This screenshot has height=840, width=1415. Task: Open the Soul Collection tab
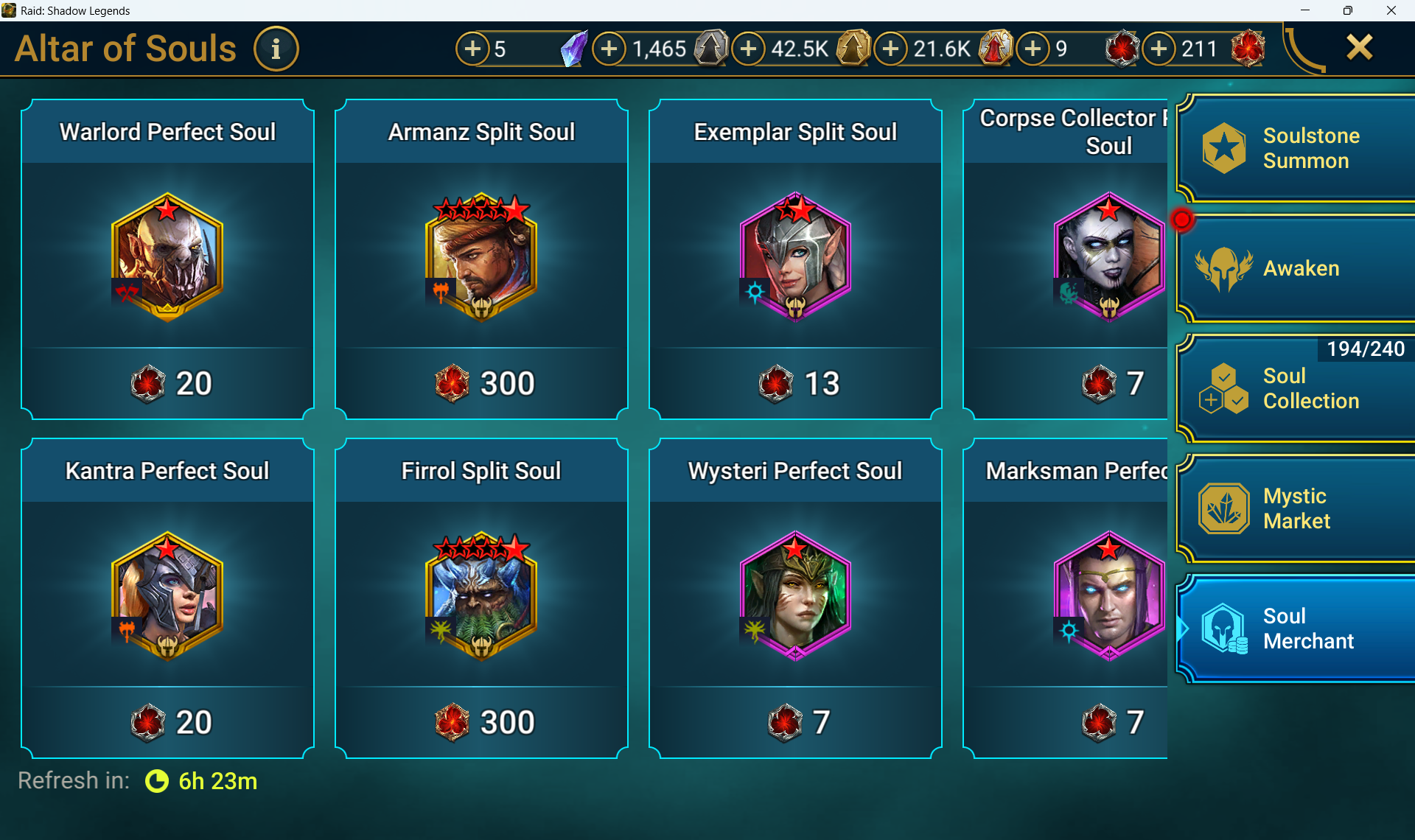1296,388
